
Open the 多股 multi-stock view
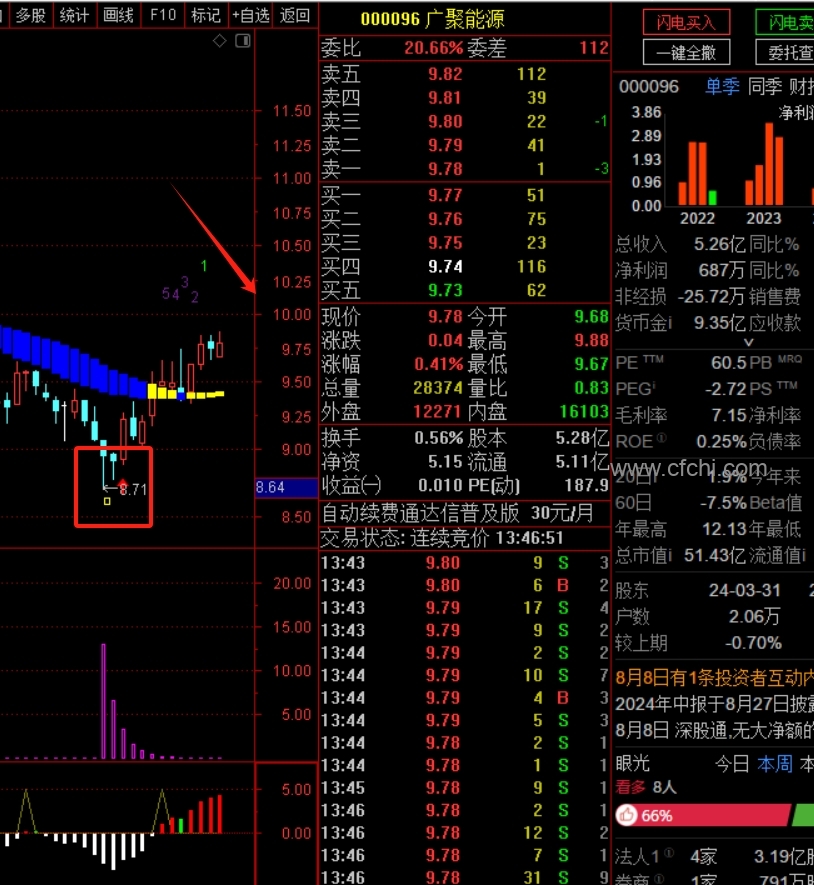(x=30, y=15)
